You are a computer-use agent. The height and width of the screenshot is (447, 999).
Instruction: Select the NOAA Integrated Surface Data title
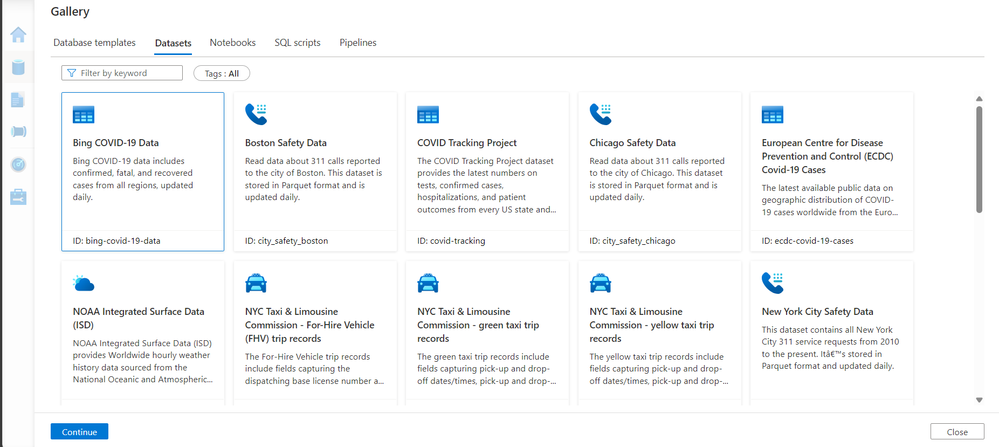(x=139, y=318)
